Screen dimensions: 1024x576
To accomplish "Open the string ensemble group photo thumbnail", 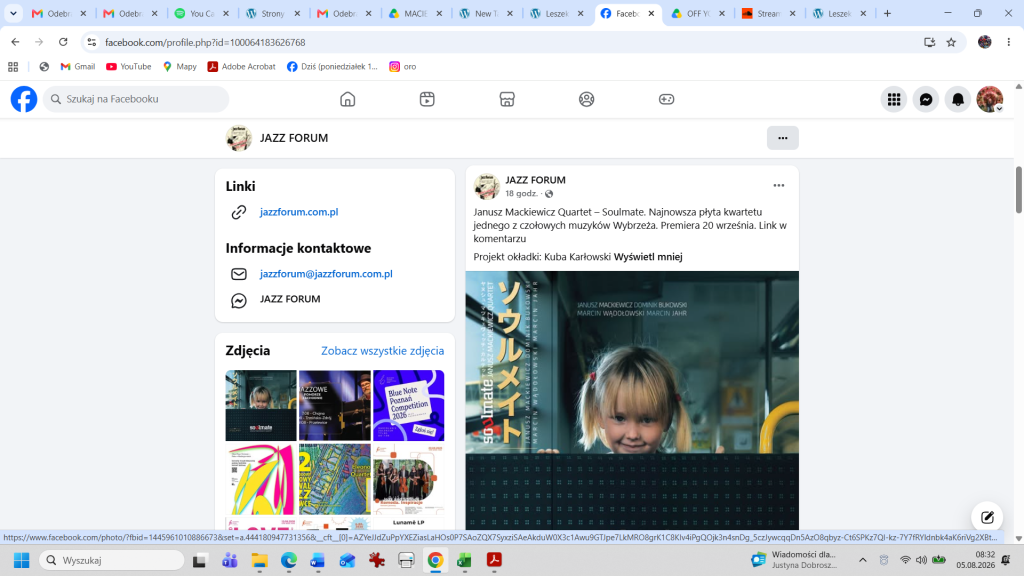I will point(409,479).
